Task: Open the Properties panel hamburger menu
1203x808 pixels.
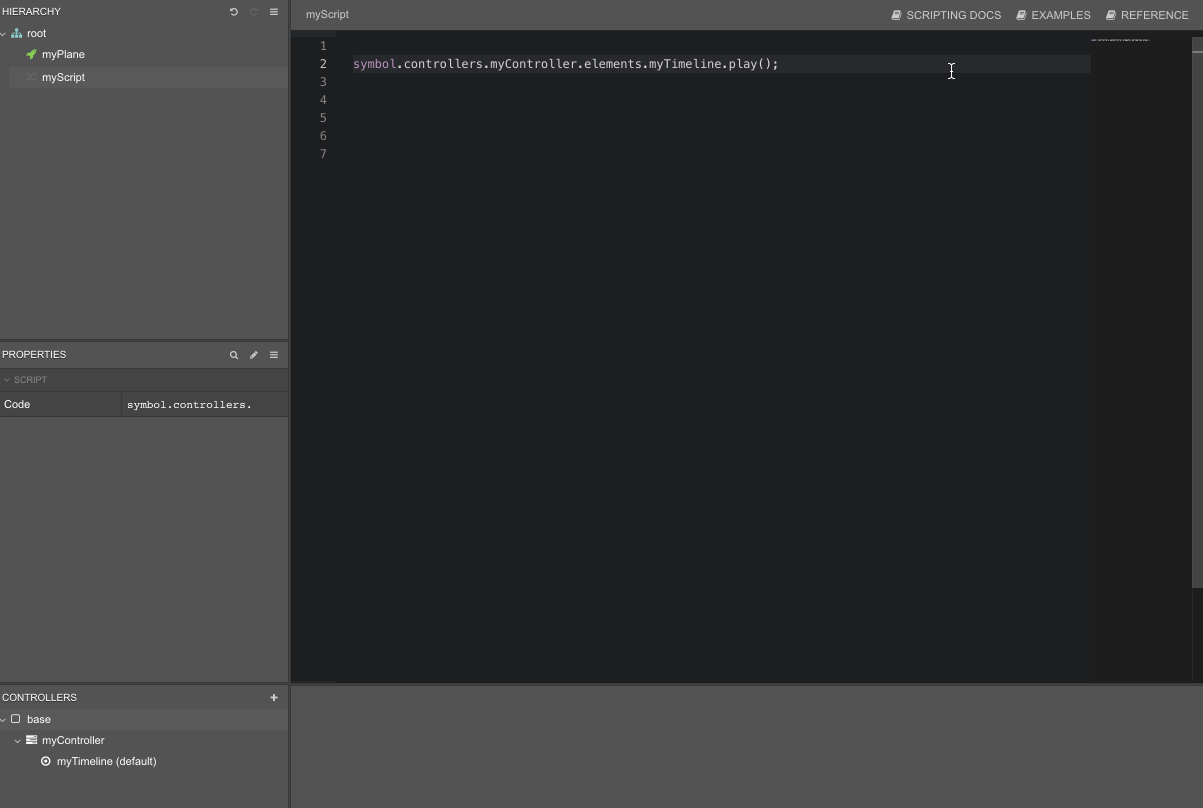Action: coord(274,355)
